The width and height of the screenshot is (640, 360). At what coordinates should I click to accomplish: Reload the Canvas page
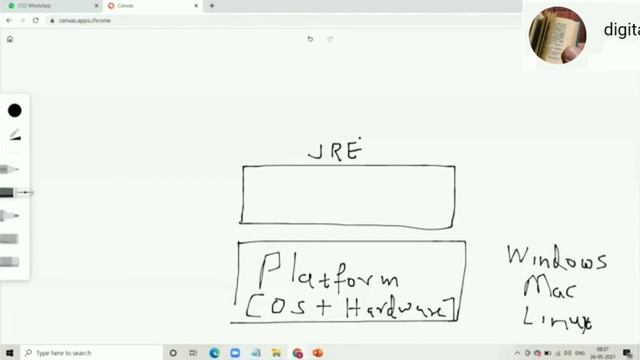point(36,20)
